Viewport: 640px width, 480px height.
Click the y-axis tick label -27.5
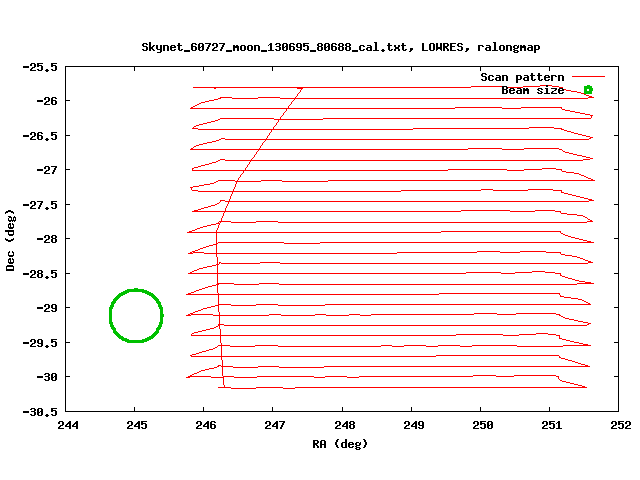[40, 205]
